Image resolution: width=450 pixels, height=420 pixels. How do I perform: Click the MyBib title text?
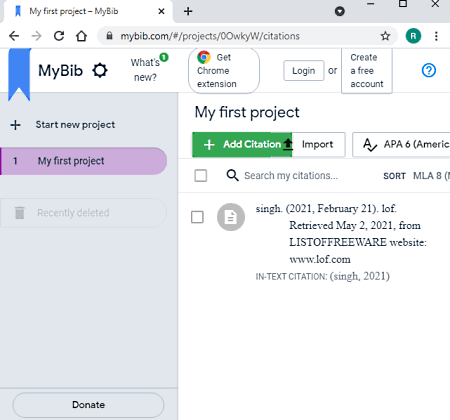click(x=60, y=71)
